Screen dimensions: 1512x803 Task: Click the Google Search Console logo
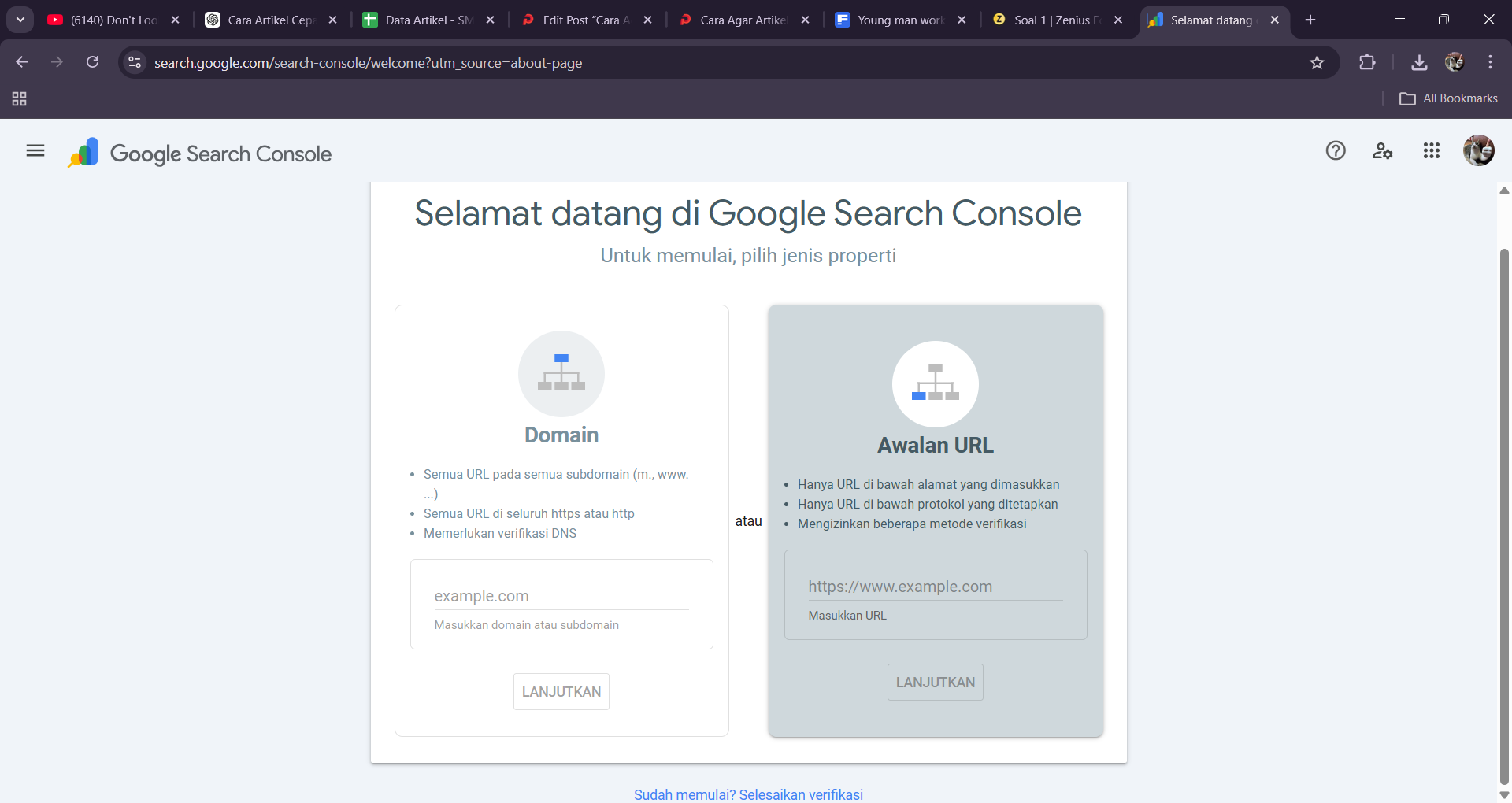[200, 153]
